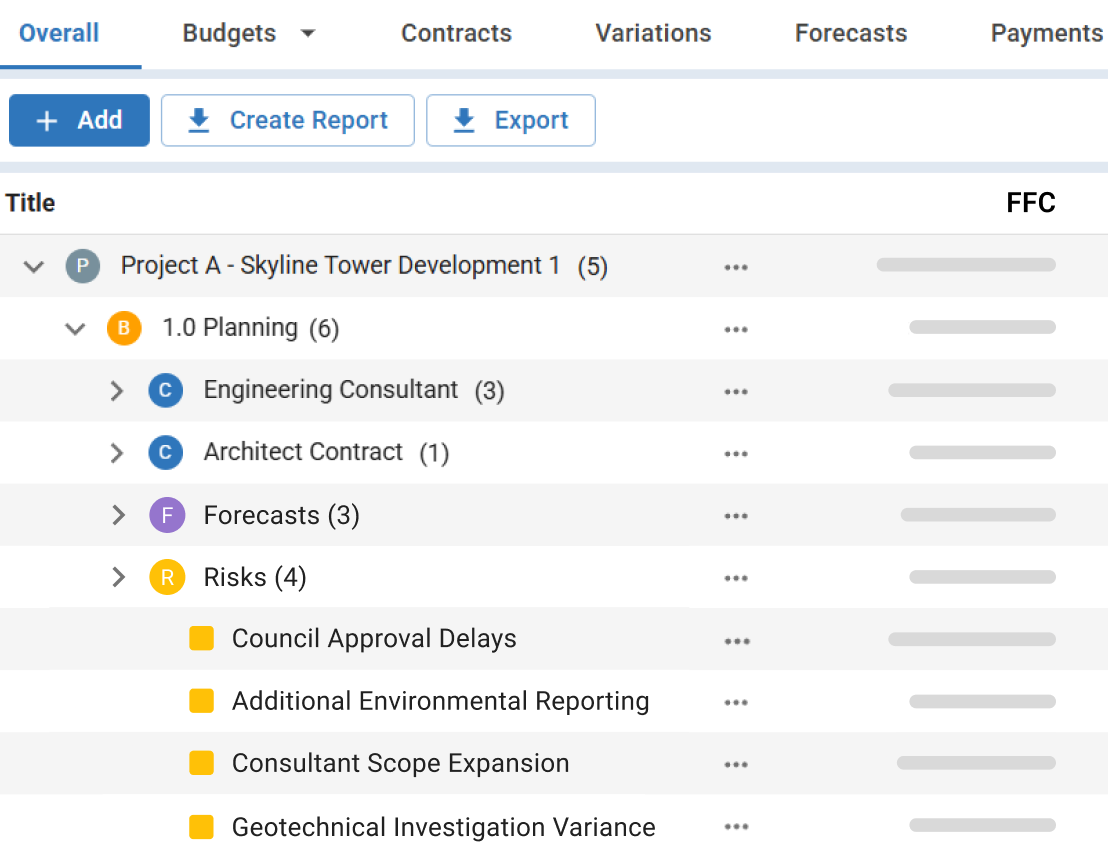Screen dimensions: 1108x856
Task: Collapse the Skyline Tower Development 1 project row
Action: pos(33,266)
